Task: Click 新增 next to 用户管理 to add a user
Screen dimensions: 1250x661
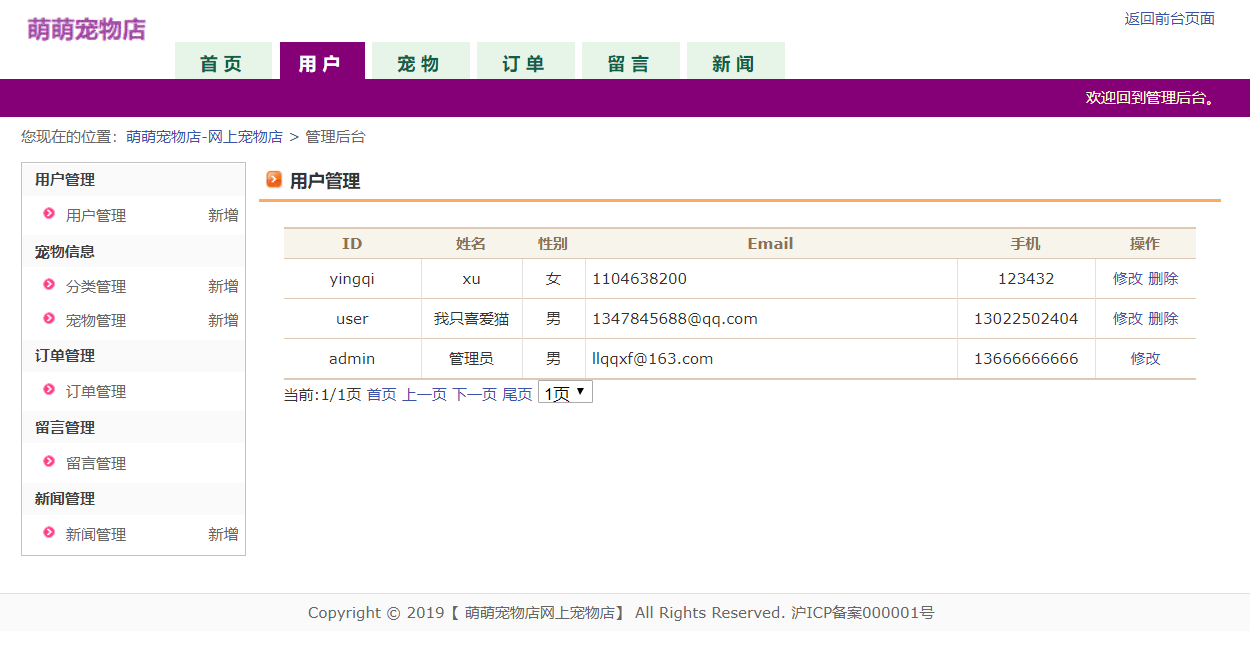Action: coord(222,215)
